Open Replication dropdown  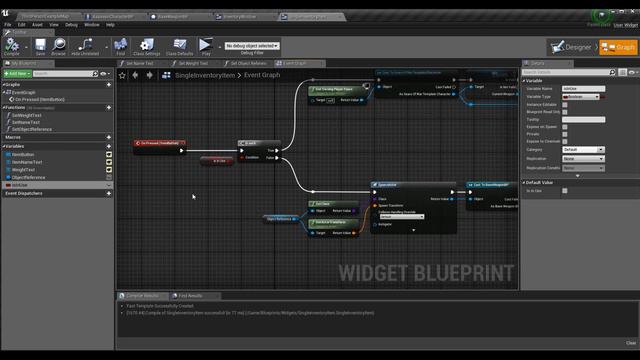(x=583, y=159)
